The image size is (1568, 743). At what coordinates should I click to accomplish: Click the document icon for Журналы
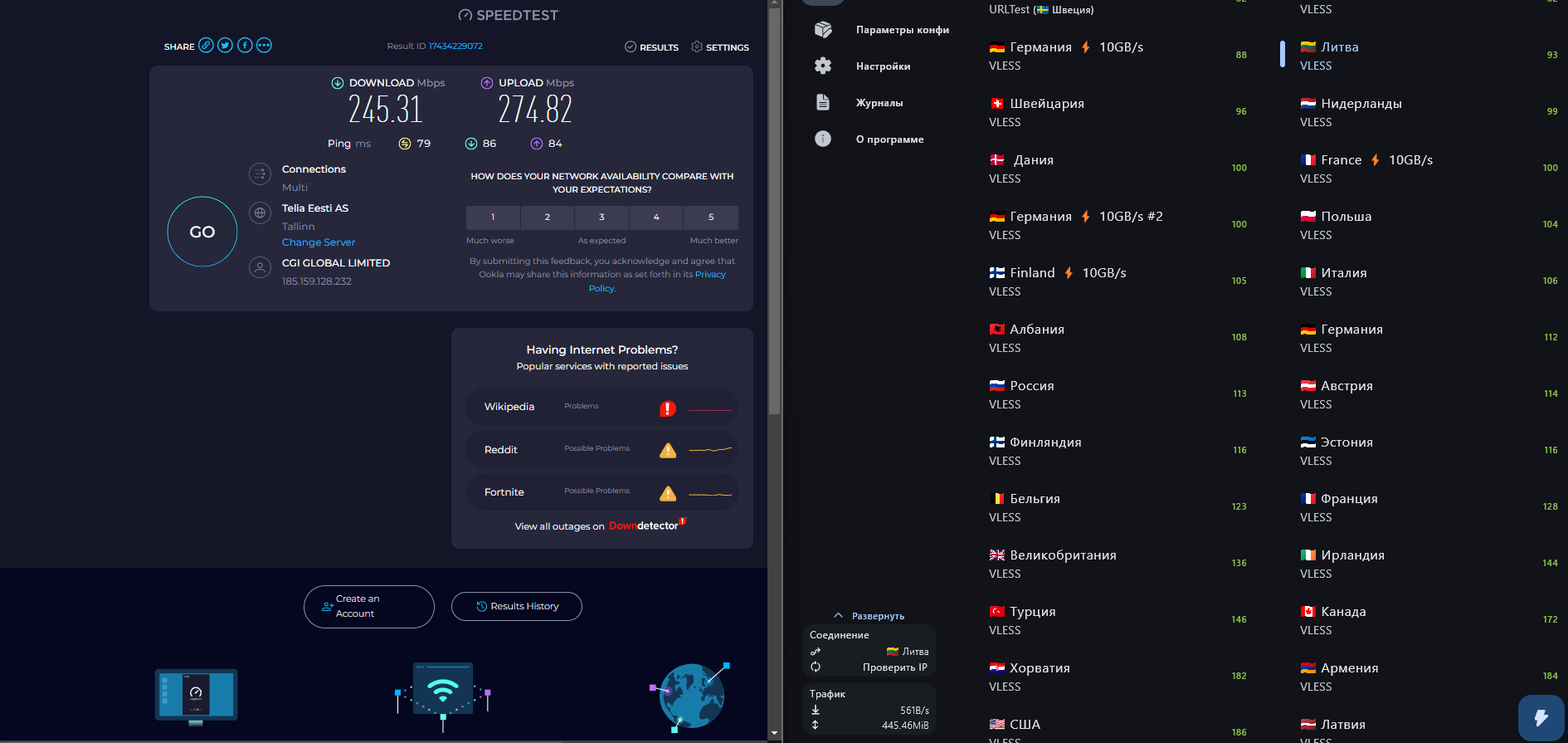pos(823,102)
